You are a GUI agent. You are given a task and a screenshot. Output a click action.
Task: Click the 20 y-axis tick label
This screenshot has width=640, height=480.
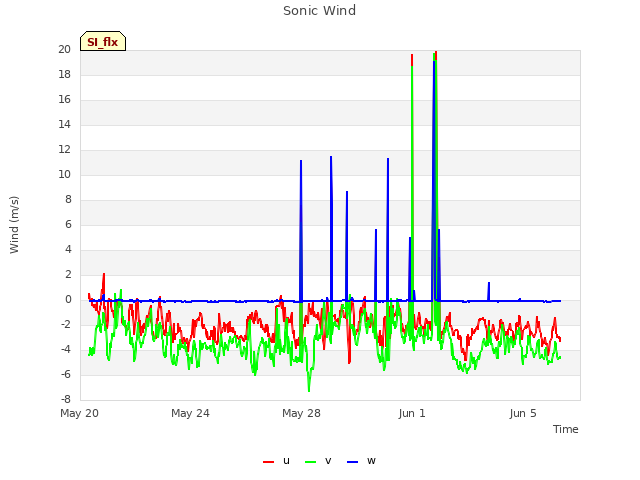pyautogui.click(x=64, y=50)
